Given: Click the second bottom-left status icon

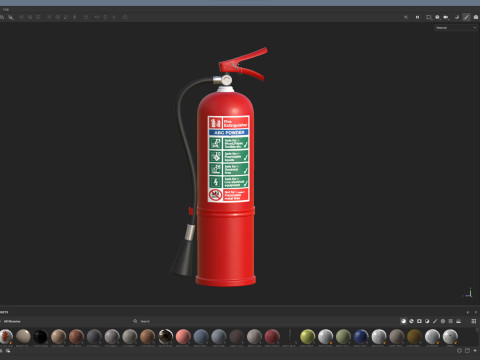Looking at the screenshot, I should [8, 351].
